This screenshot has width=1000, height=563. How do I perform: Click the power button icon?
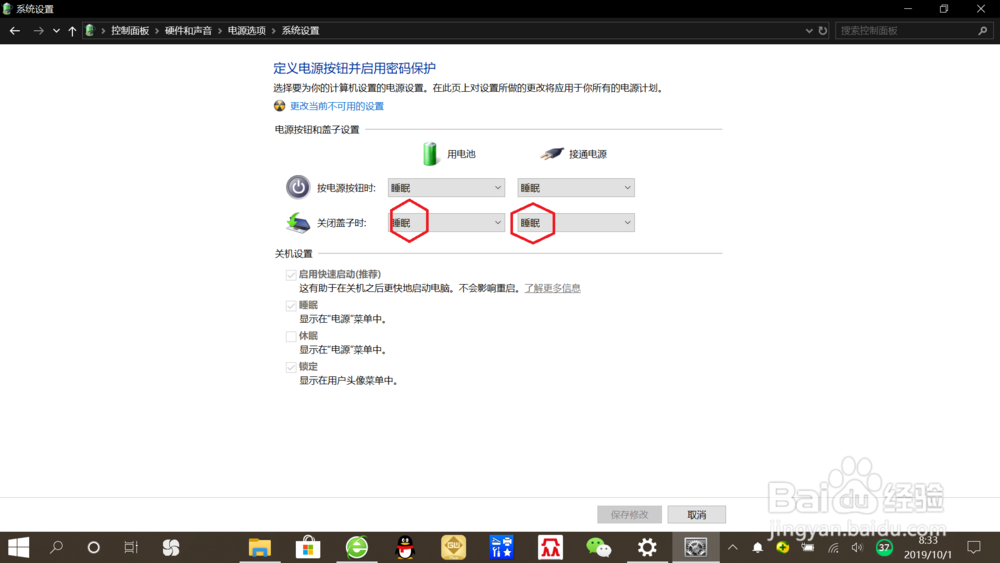[298, 187]
